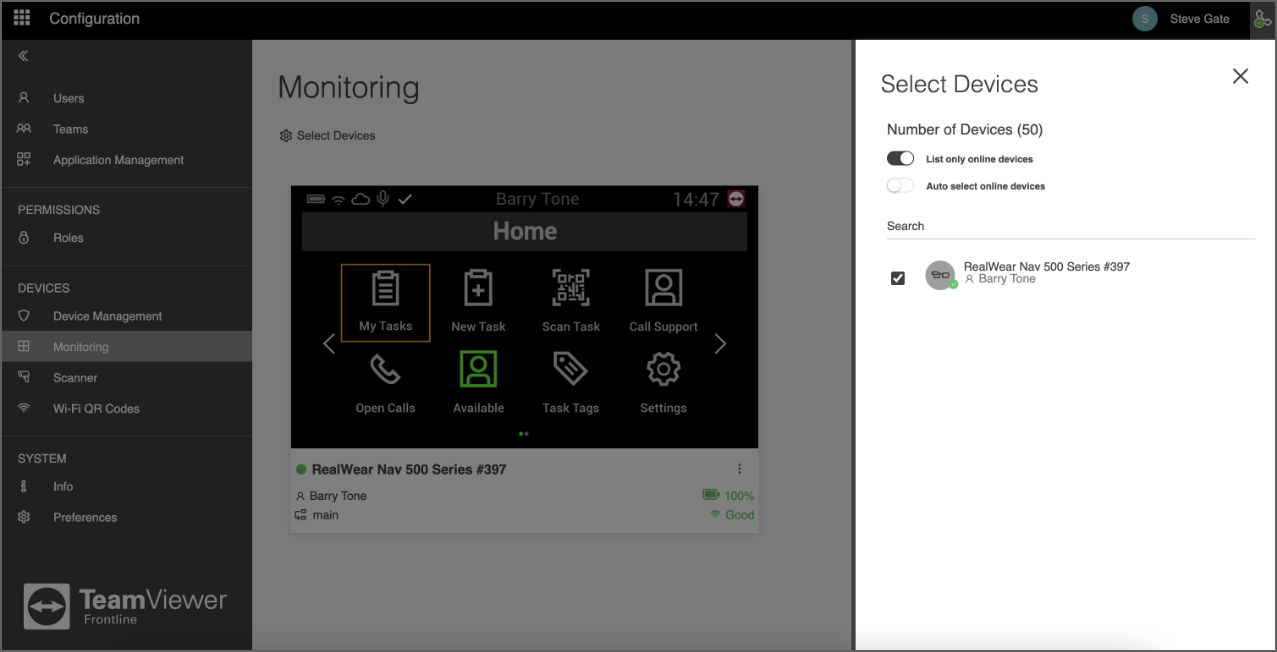Click the Application Management grid-plus icon
This screenshot has height=652, width=1277.
[x=24, y=159]
